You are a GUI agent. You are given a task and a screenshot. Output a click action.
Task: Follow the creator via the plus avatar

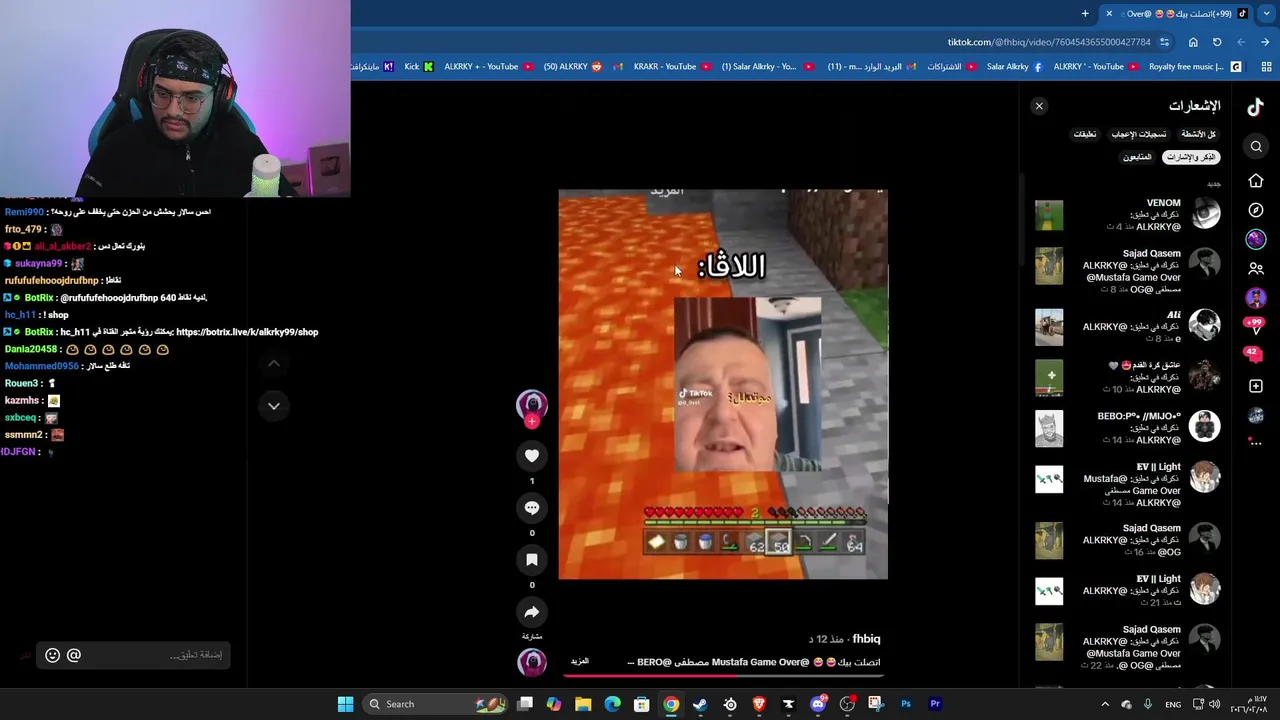532,422
